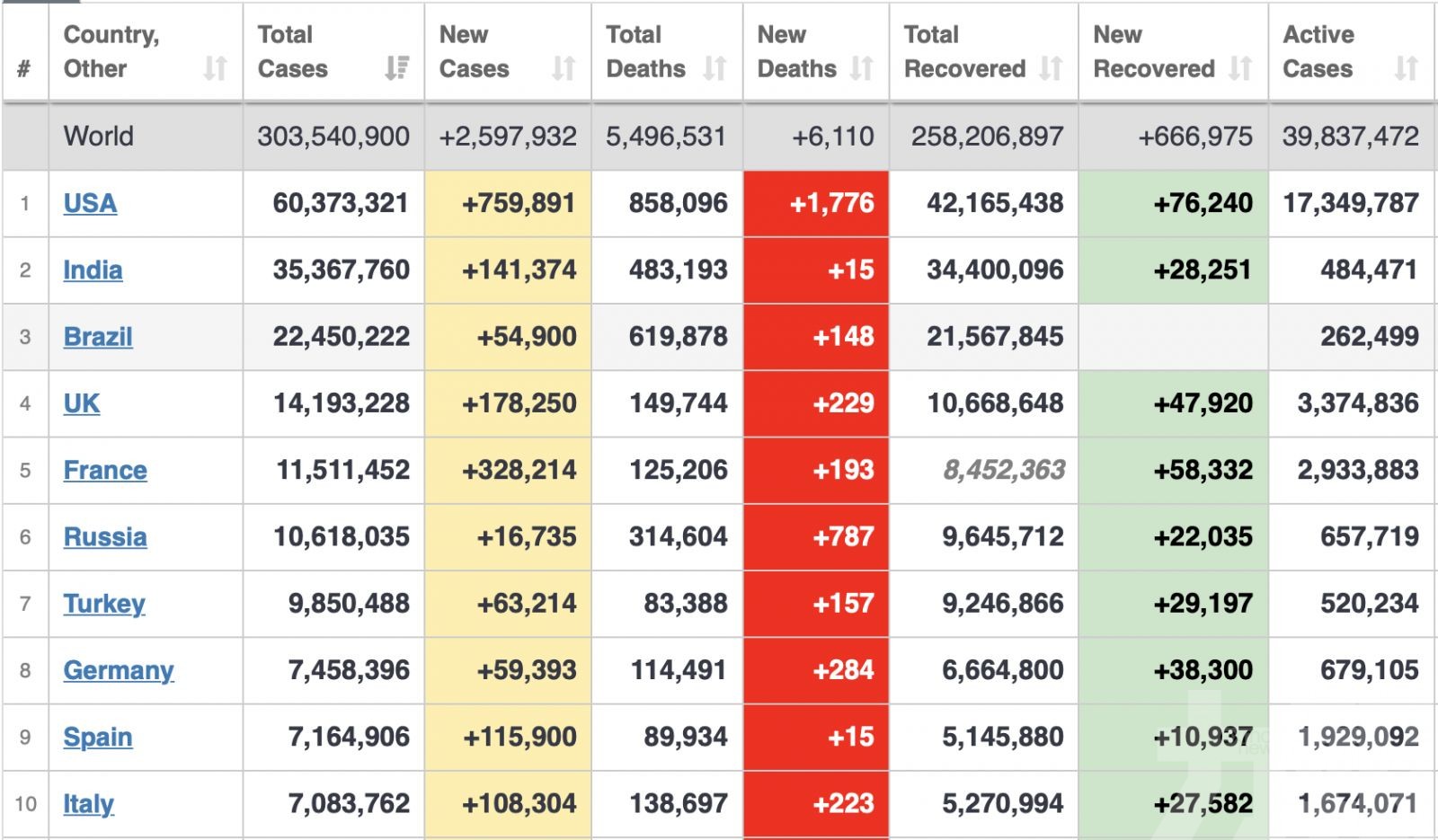Select Spain total cases 7,164,906
This screenshot has height=840, width=1438.
point(349,738)
